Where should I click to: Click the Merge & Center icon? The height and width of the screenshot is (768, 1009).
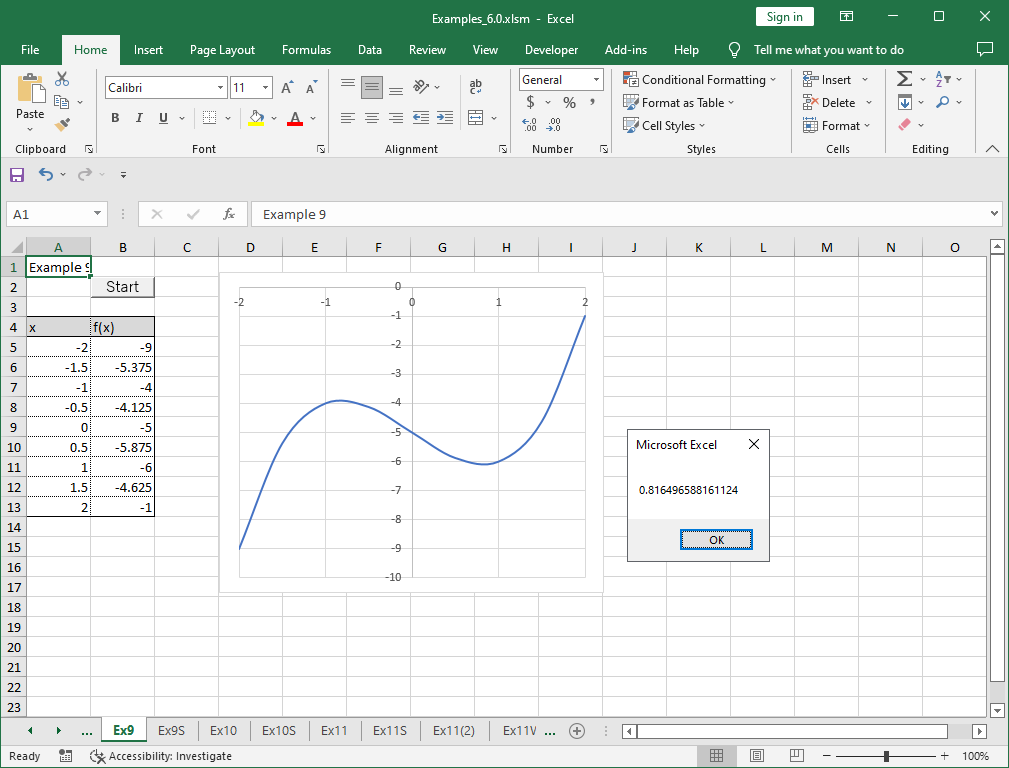[476, 118]
